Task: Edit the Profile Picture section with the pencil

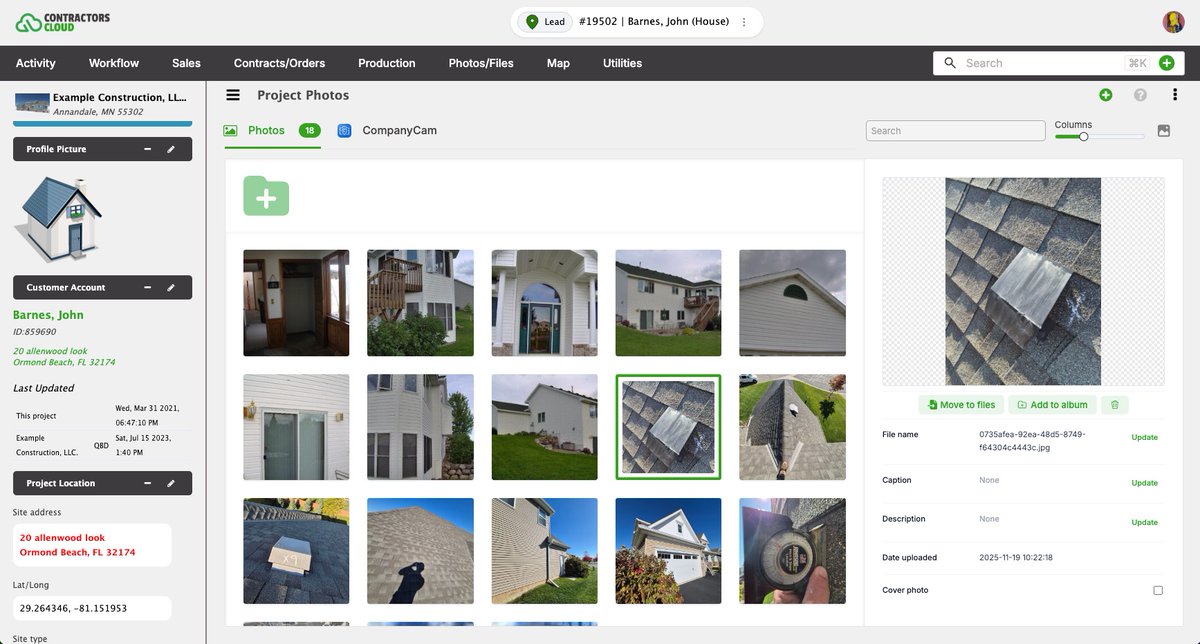Action: tap(171, 149)
